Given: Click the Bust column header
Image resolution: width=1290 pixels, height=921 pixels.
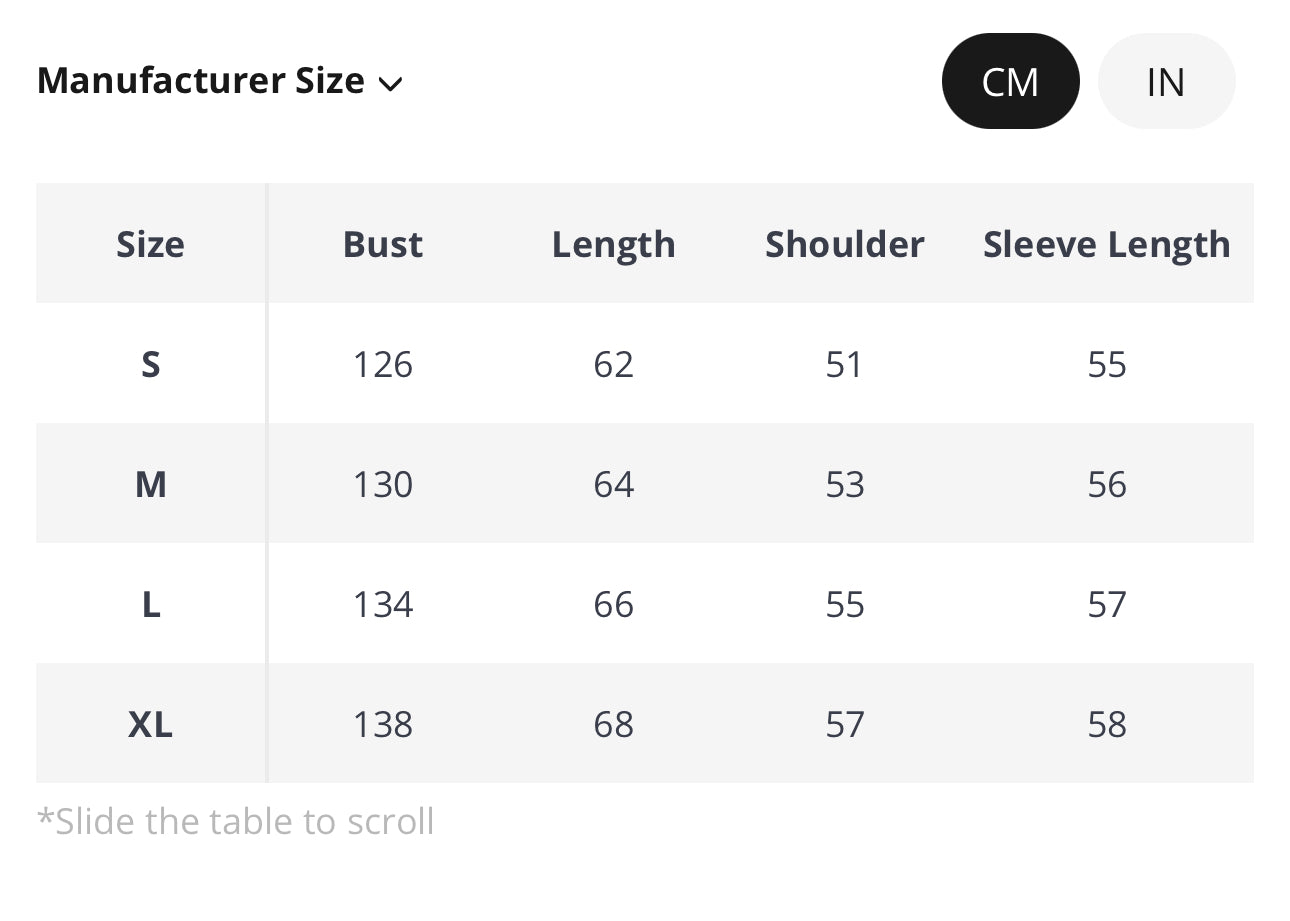Looking at the screenshot, I should (x=383, y=244).
